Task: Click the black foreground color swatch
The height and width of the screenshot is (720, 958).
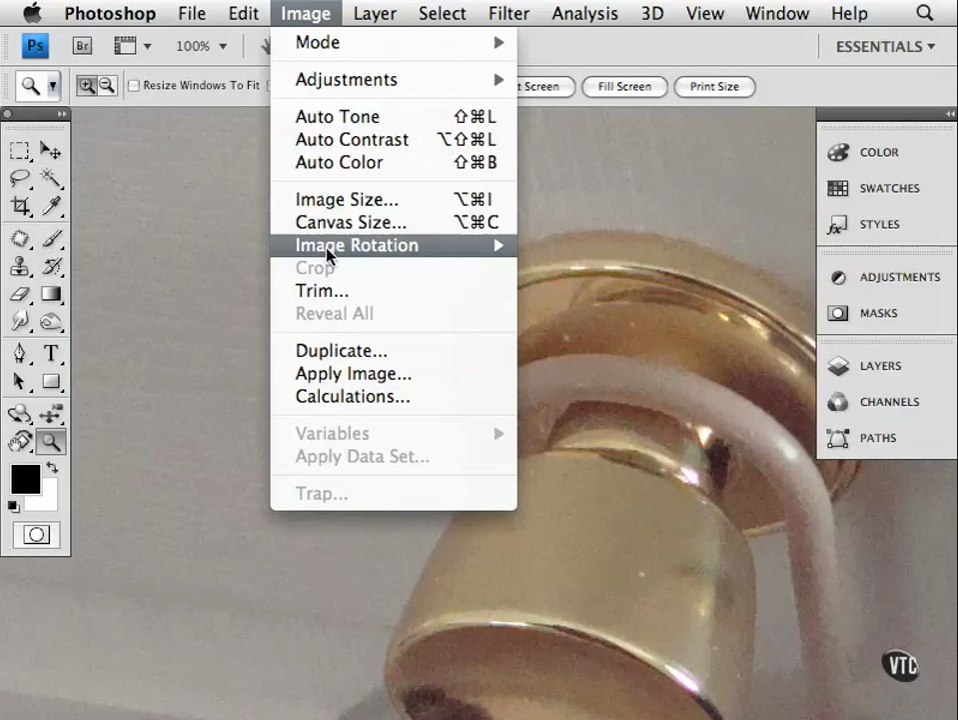Action: (x=25, y=479)
